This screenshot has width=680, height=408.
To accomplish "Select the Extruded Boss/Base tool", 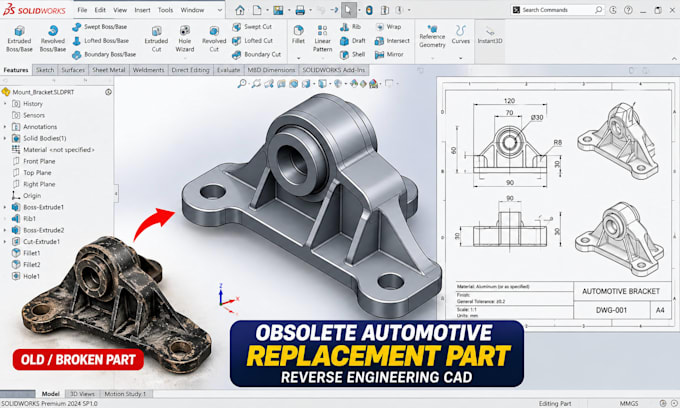I will click(19, 39).
